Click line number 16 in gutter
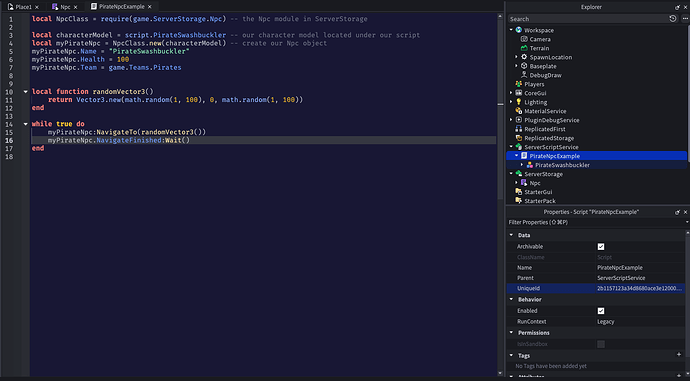The image size is (690, 381). [10, 140]
